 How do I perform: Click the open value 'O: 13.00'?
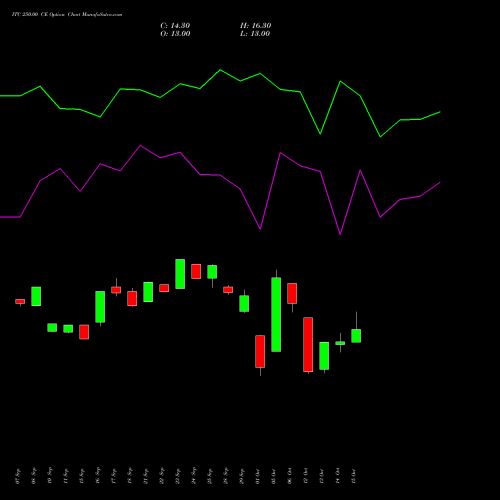(x=175, y=34)
